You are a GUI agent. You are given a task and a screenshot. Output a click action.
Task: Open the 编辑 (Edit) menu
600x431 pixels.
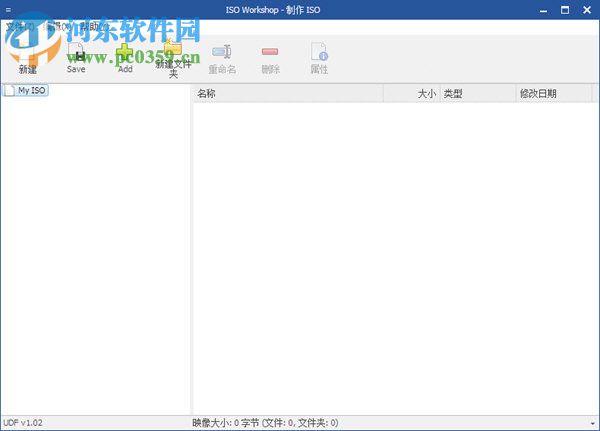point(56,26)
